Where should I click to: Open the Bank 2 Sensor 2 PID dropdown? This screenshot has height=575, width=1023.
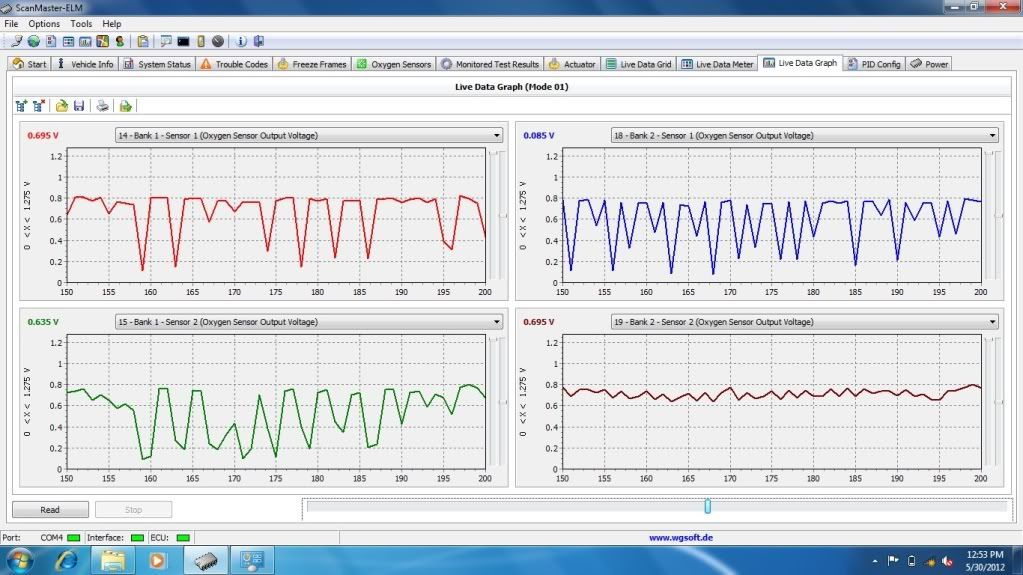point(804,322)
